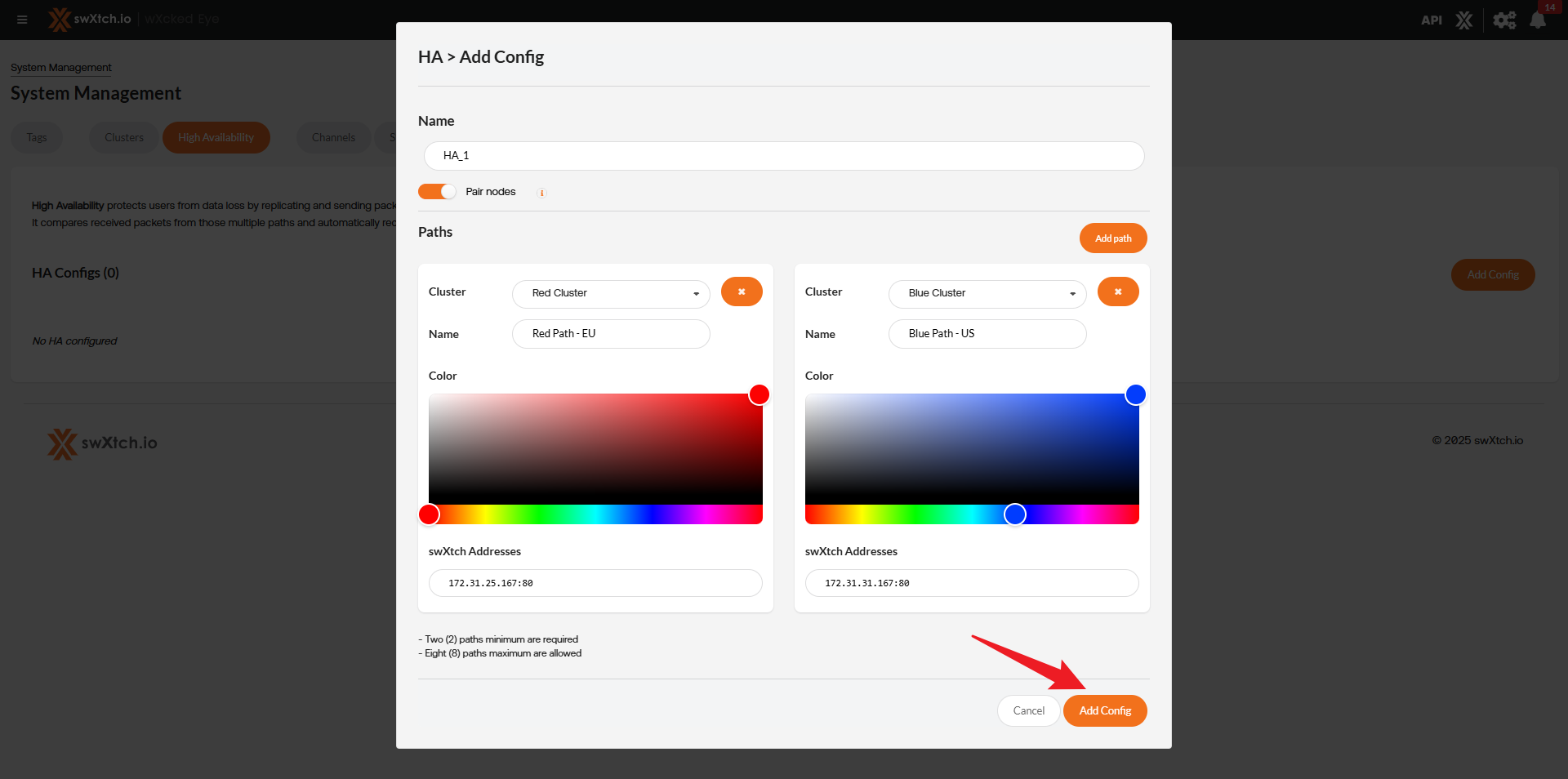Click the swXtch X icon beside API

pyautogui.click(x=1464, y=20)
